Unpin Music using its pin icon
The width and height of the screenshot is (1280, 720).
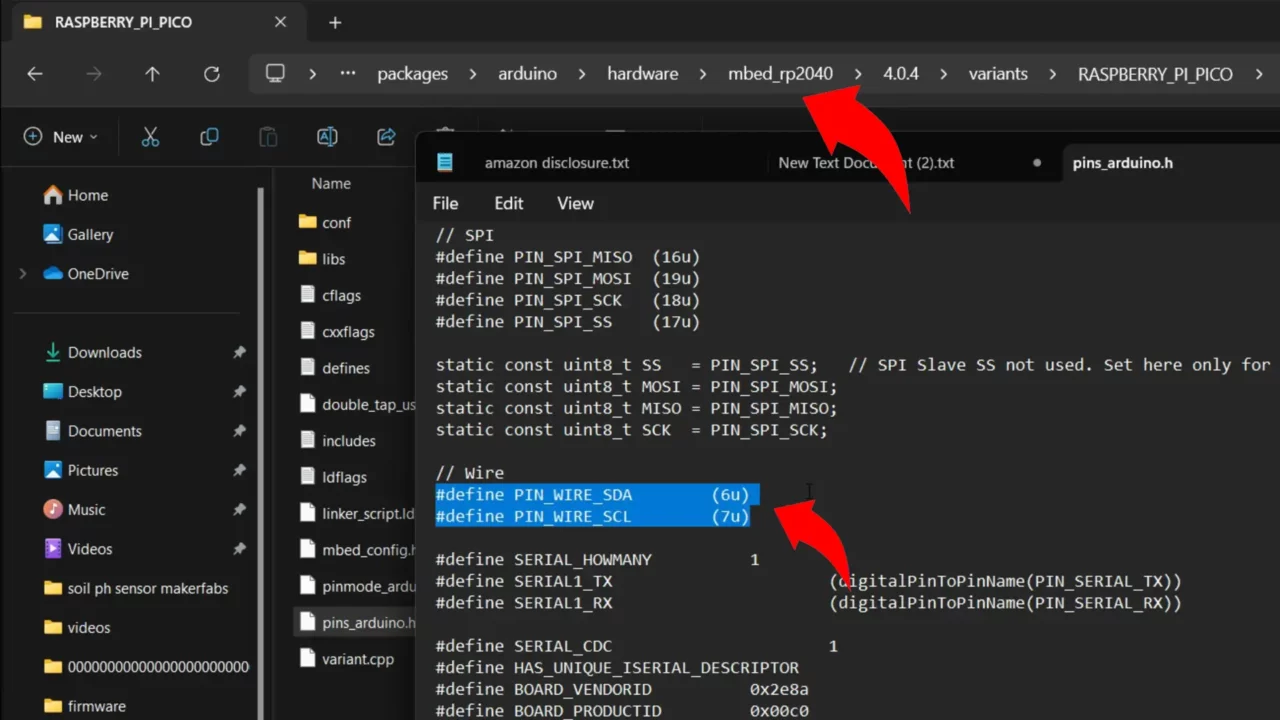pyautogui.click(x=239, y=510)
